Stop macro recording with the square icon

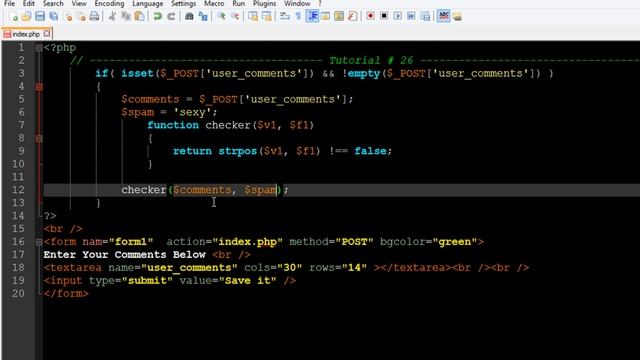pyautogui.click(x=384, y=16)
